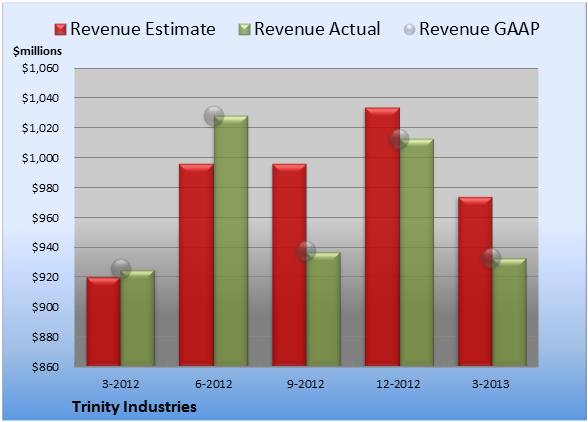The height and width of the screenshot is (422, 588).
Task: Select the red estimate bar for 6-2012
Action: (196, 265)
